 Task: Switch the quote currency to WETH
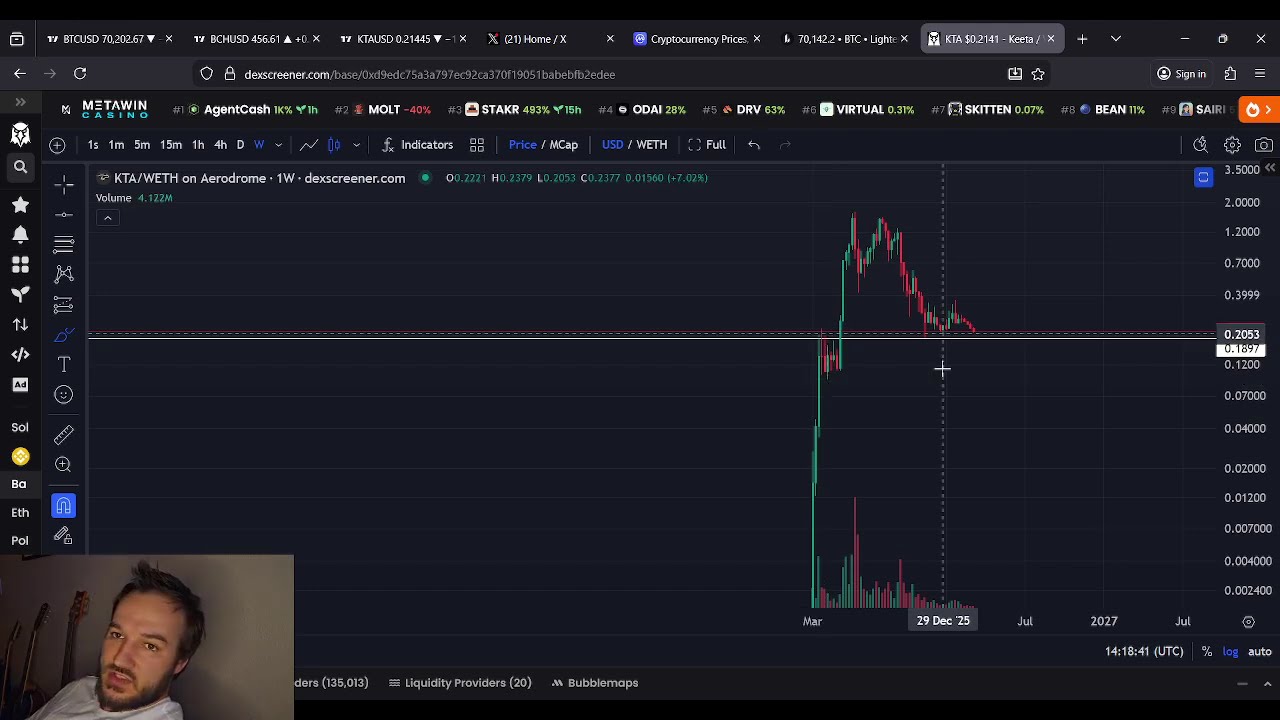pyautogui.click(x=651, y=145)
